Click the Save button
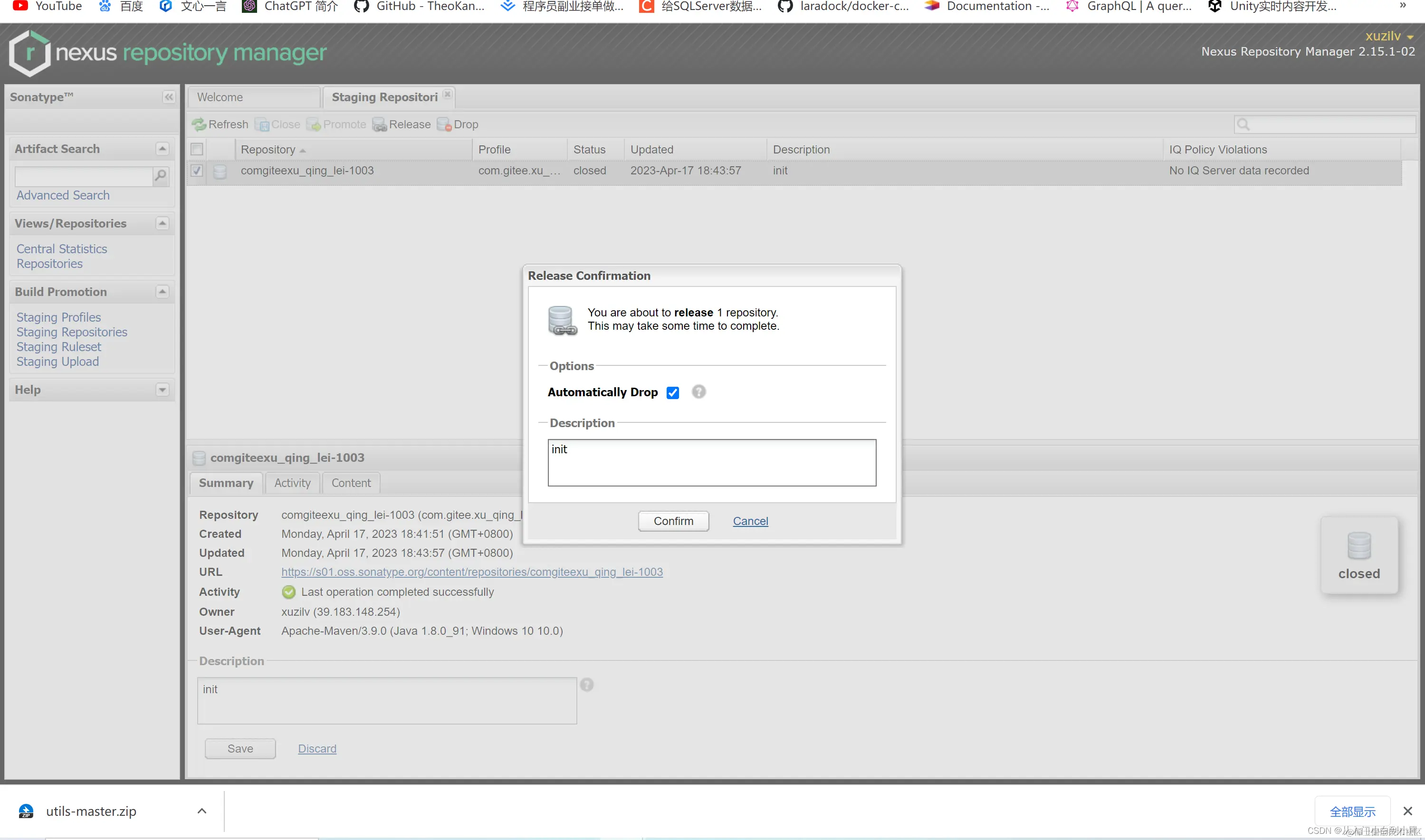Screen dimensions: 1425x840 [240, 749]
